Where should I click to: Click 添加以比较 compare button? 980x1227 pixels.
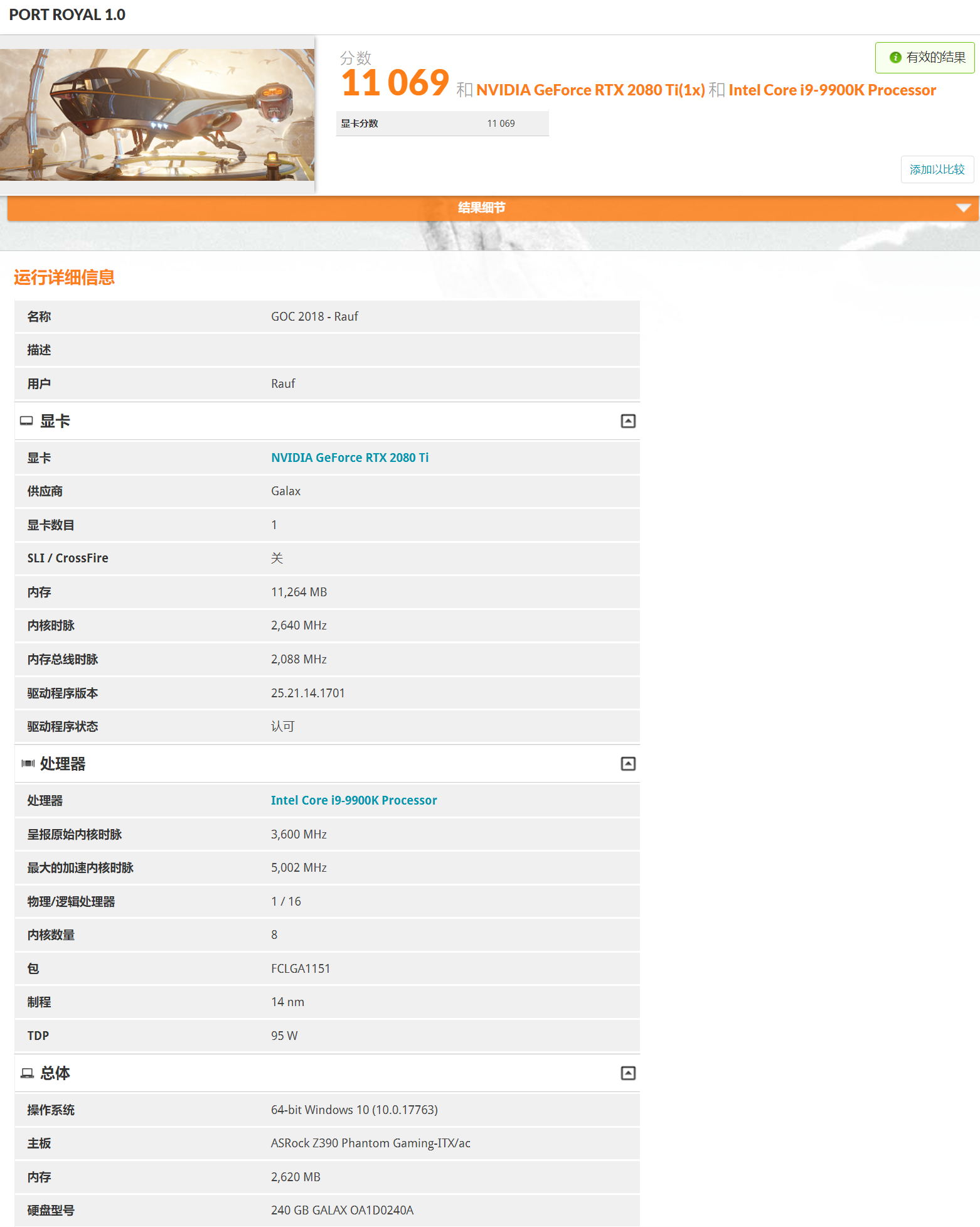coord(937,169)
